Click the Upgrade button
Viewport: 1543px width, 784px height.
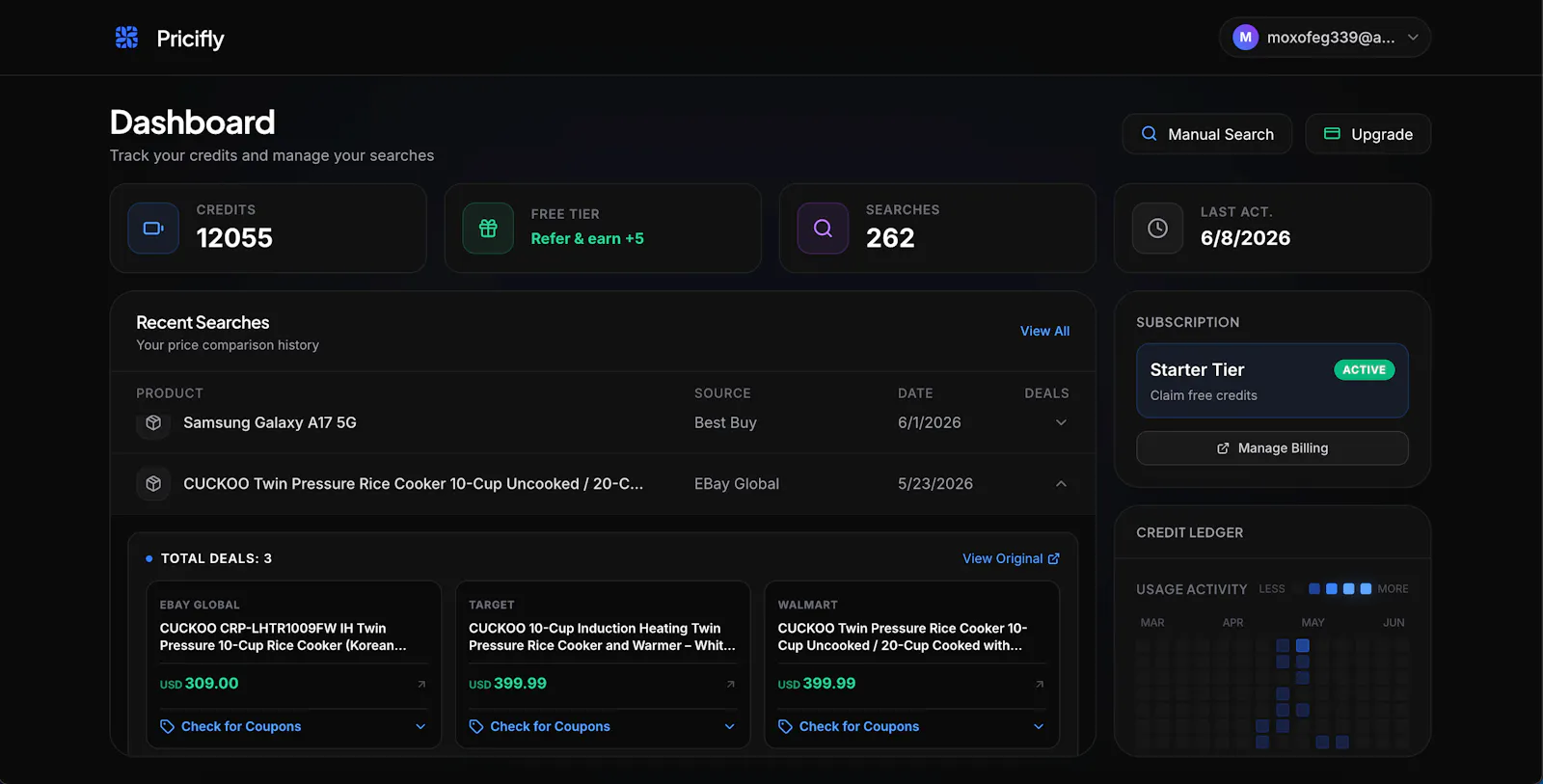click(1367, 134)
